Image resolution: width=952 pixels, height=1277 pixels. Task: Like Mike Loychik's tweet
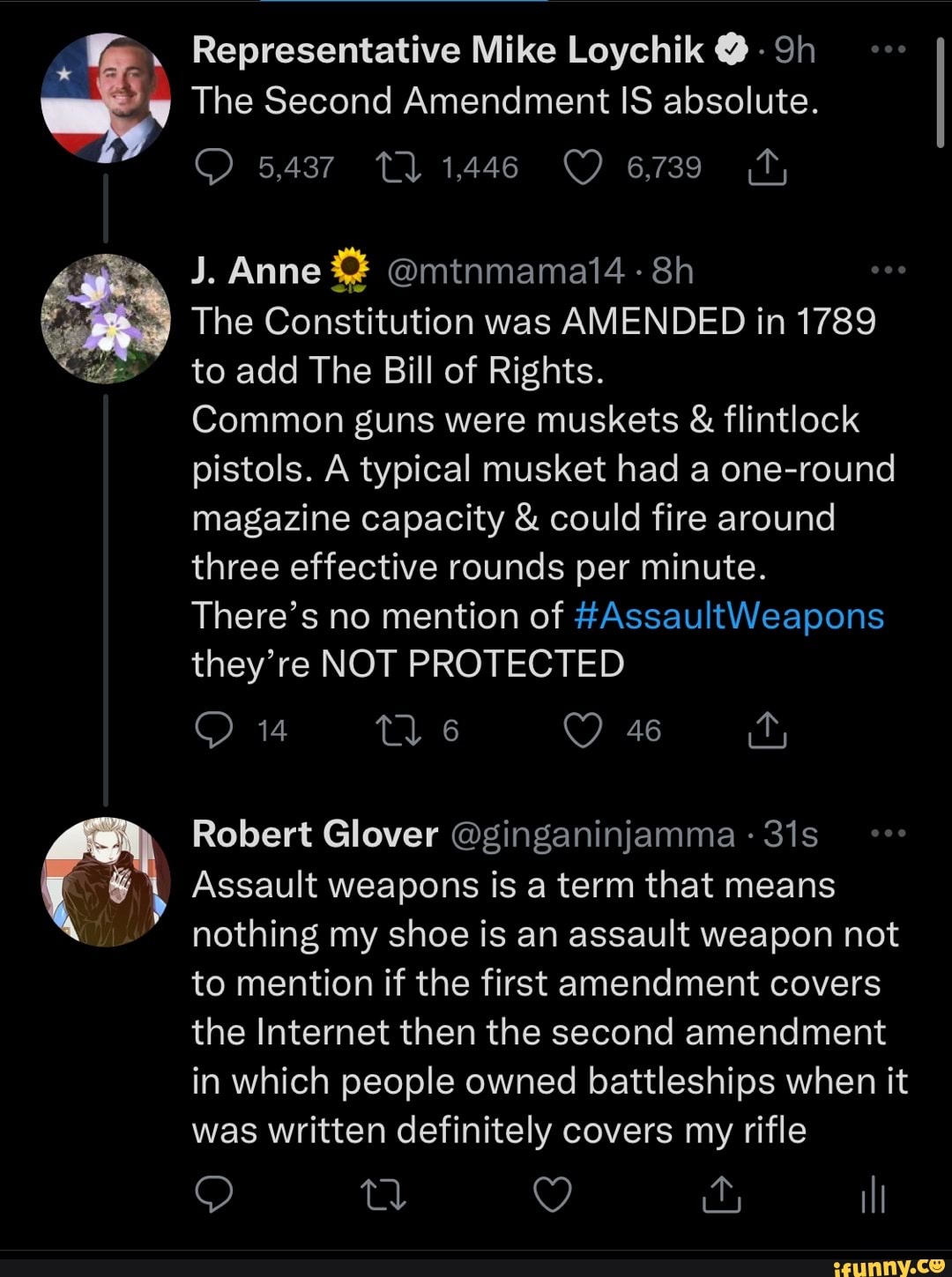pos(583,166)
